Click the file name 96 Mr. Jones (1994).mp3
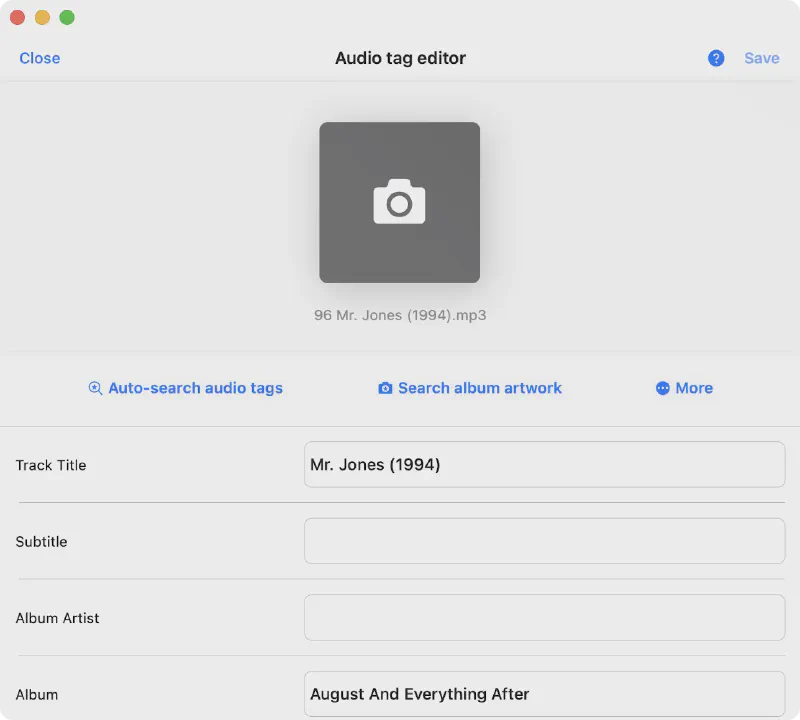The width and height of the screenshot is (800, 720). 400,315
